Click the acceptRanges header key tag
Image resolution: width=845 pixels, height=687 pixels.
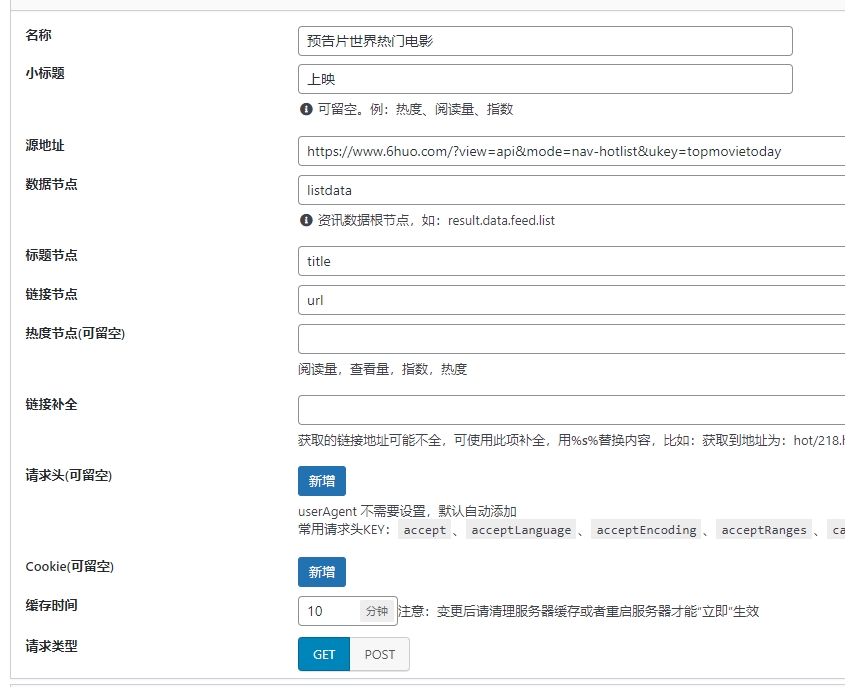[x=764, y=530]
